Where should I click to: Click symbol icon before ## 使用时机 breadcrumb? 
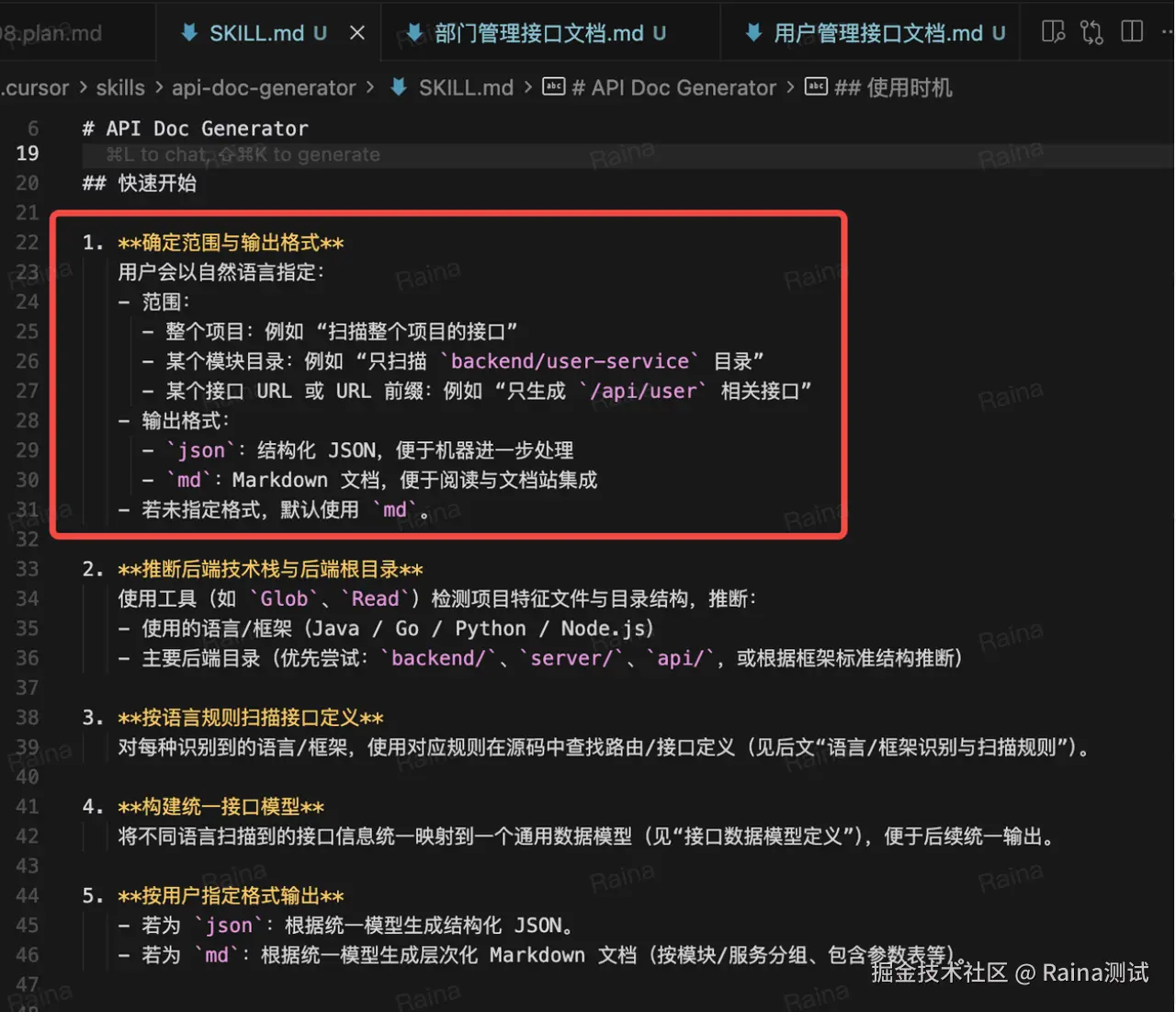[x=816, y=87]
